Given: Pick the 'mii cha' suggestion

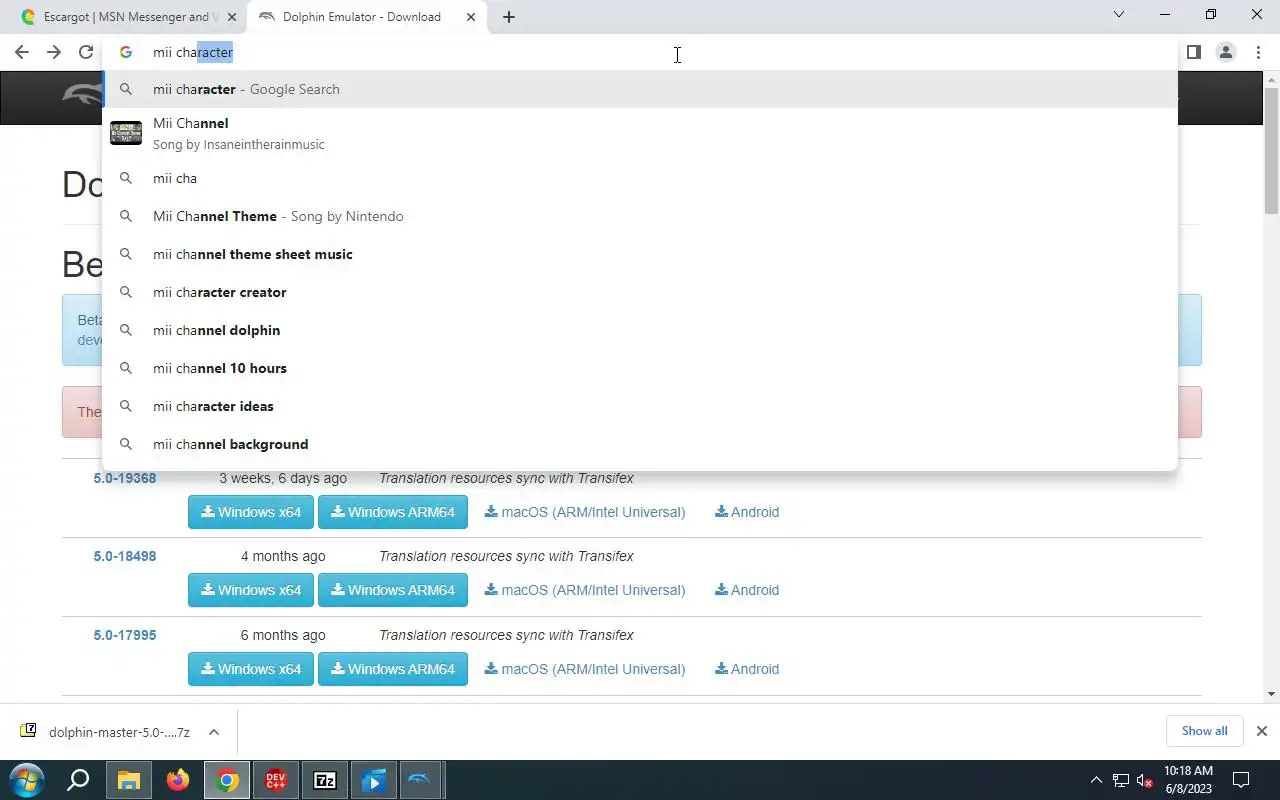Looking at the screenshot, I should pyautogui.click(x=640, y=178).
